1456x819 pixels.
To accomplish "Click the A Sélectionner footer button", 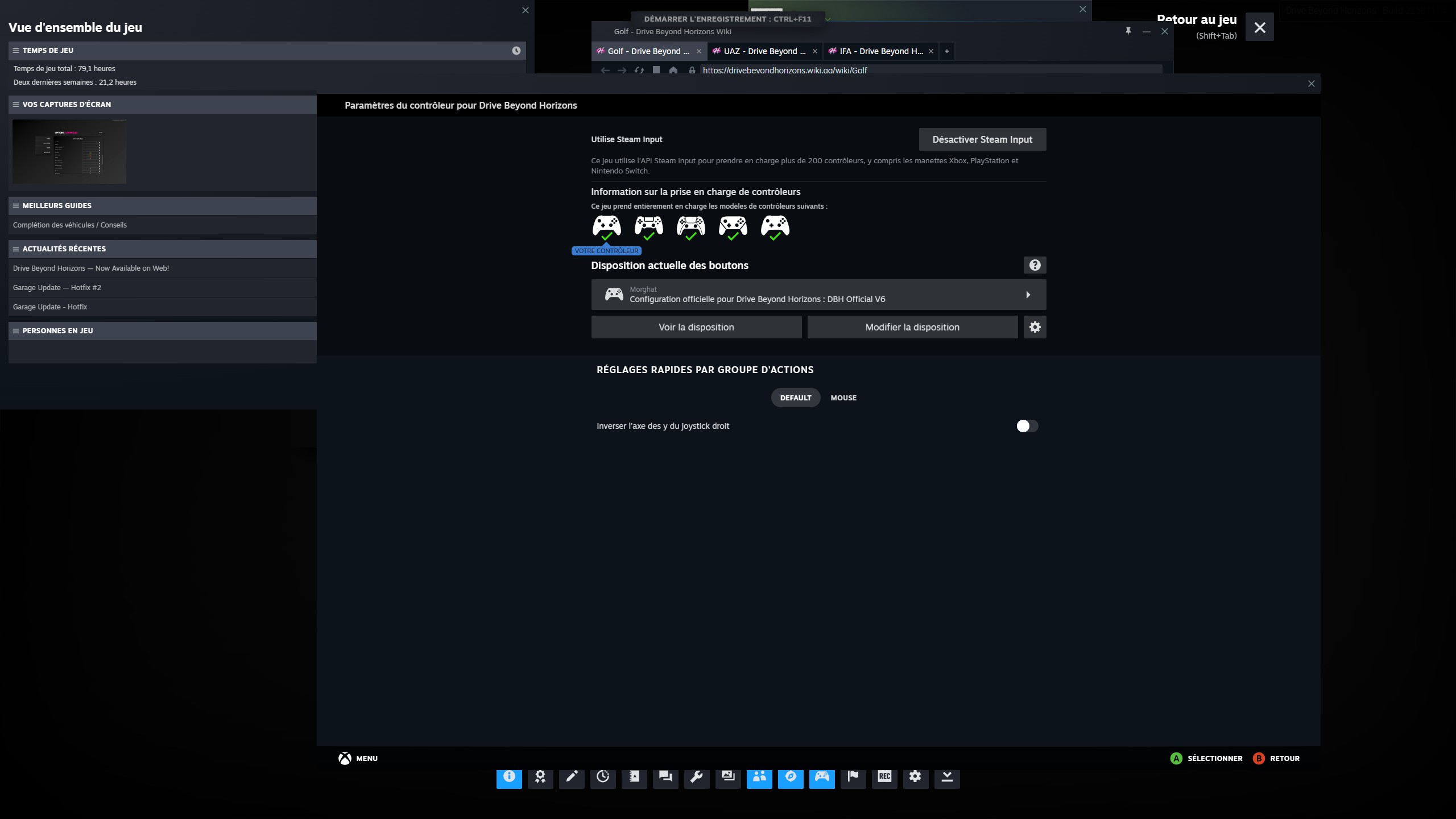I will coord(1206,759).
